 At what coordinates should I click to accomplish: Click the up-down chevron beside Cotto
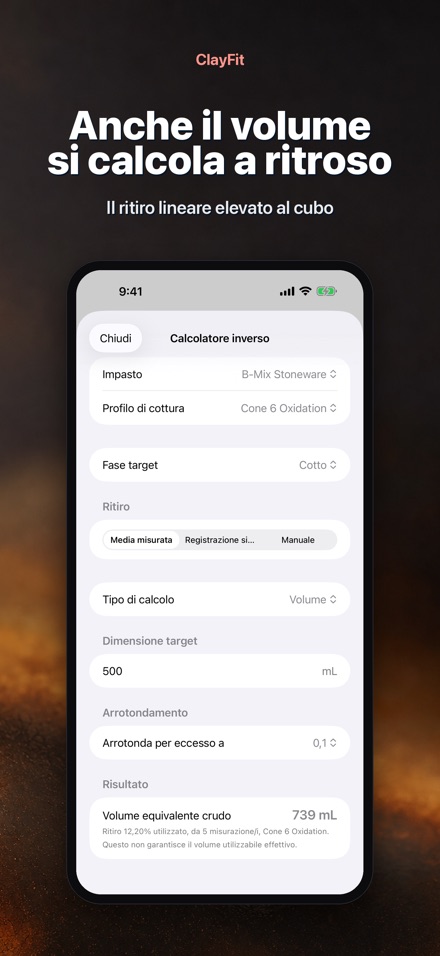click(x=333, y=465)
